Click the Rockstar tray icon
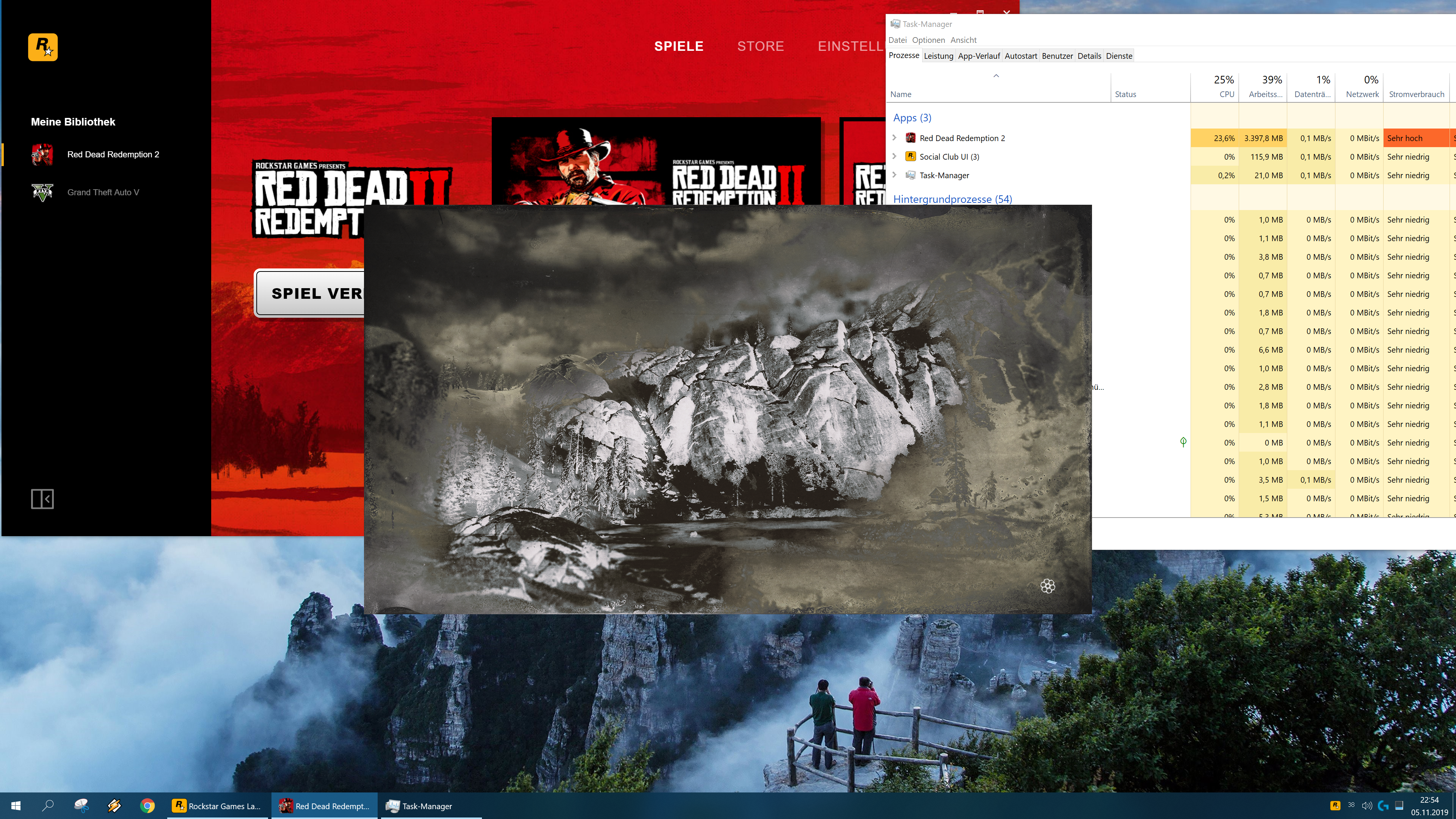This screenshot has height=819, width=1456. pos(1335,805)
